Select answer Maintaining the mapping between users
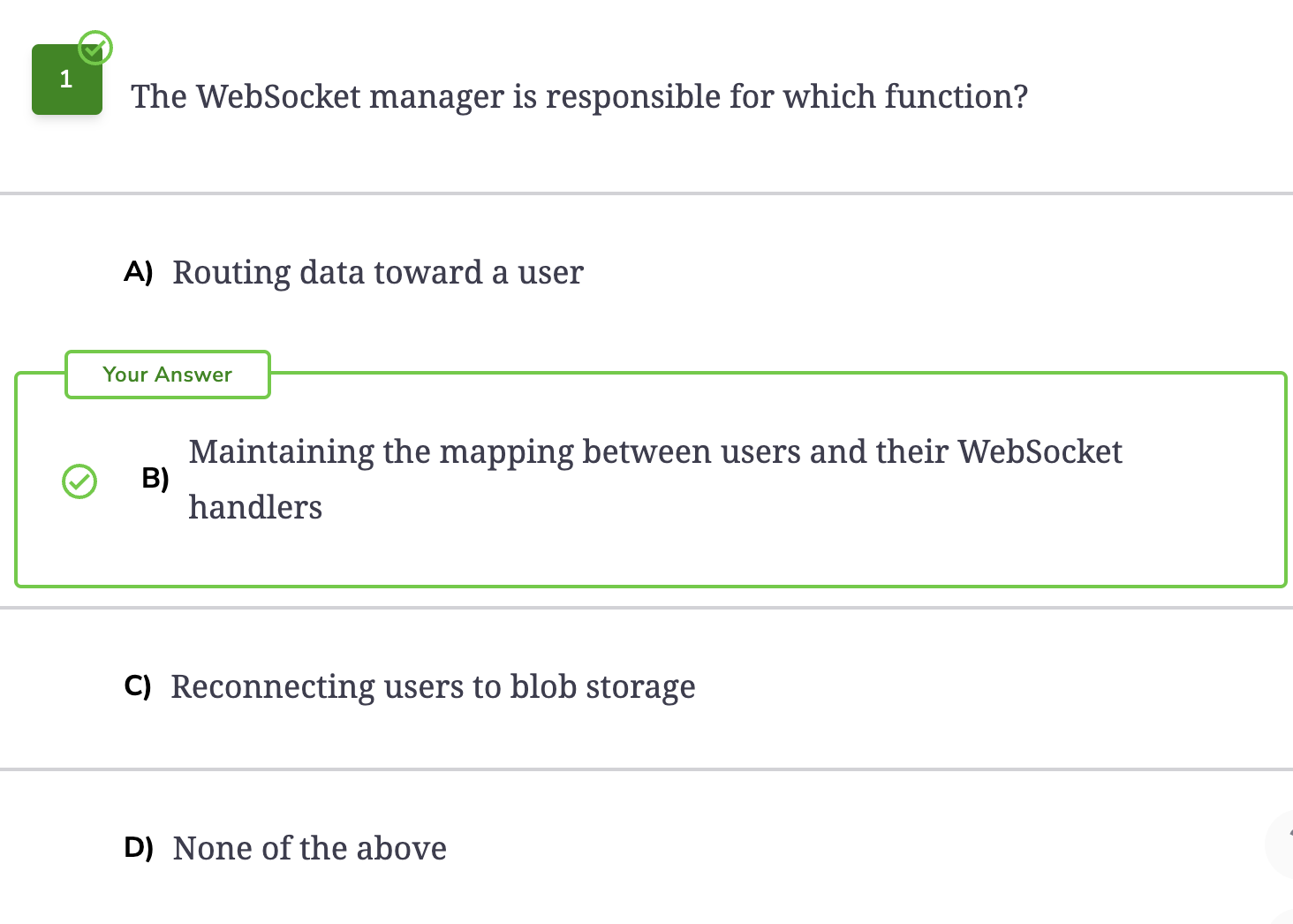1293x924 pixels. tap(651, 480)
